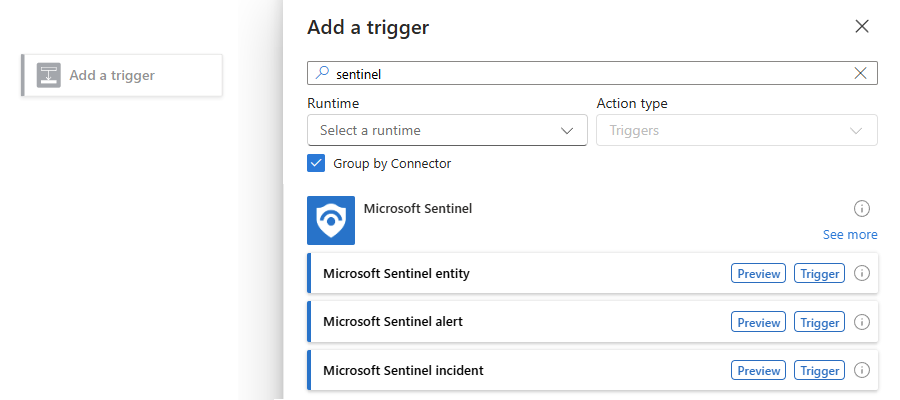
Task: Expand the Select a runtime dropdown
Action: (x=447, y=130)
